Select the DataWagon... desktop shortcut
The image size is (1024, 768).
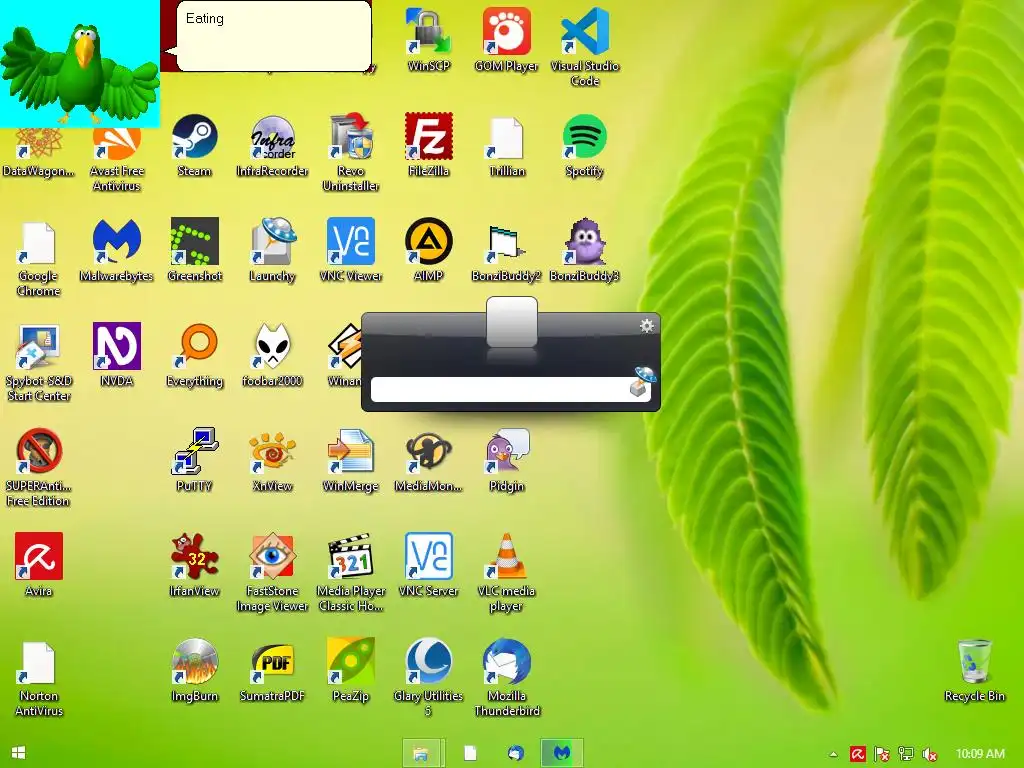tap(39, 152)
